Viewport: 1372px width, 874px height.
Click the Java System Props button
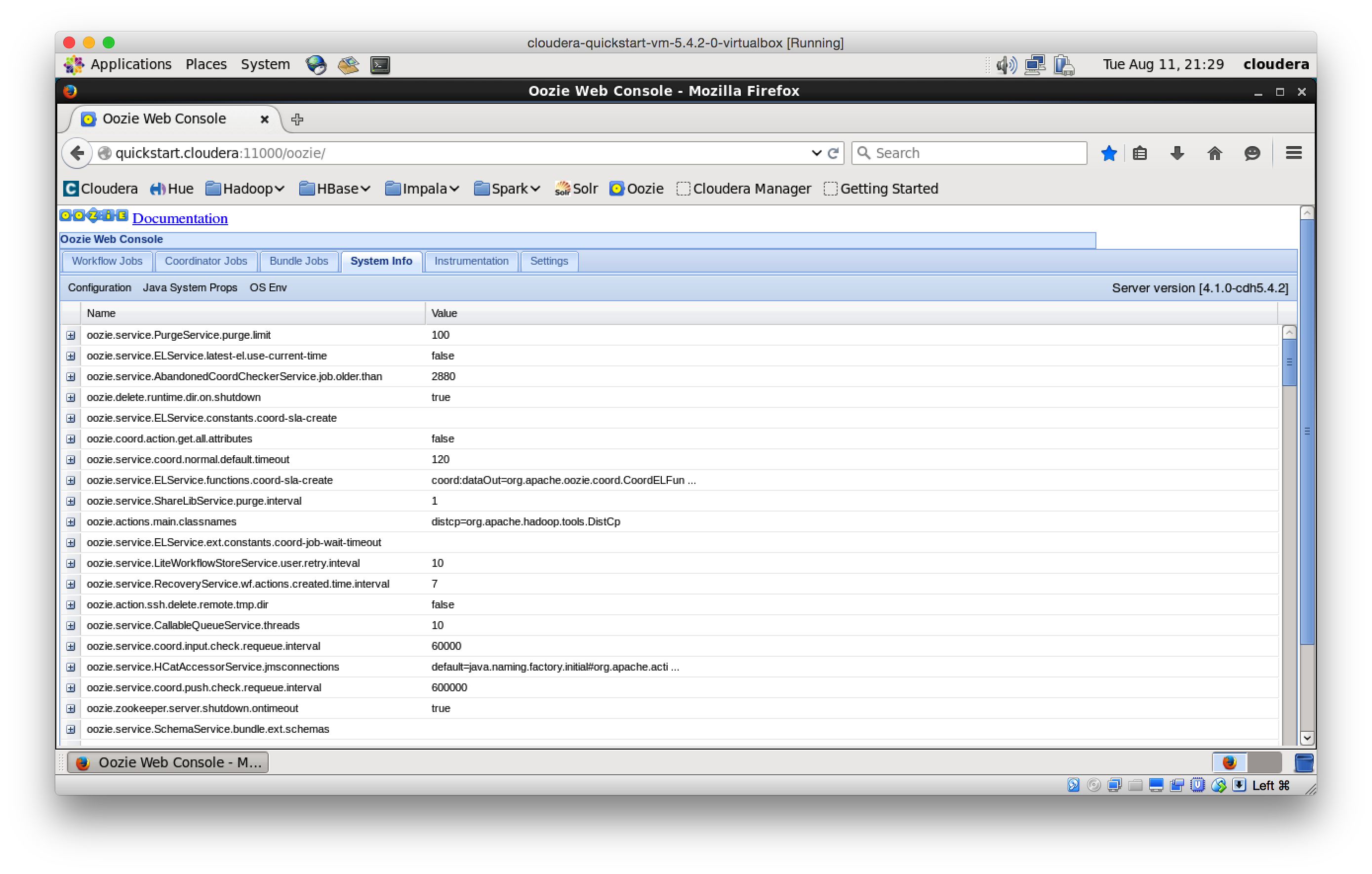coord(190,288)
